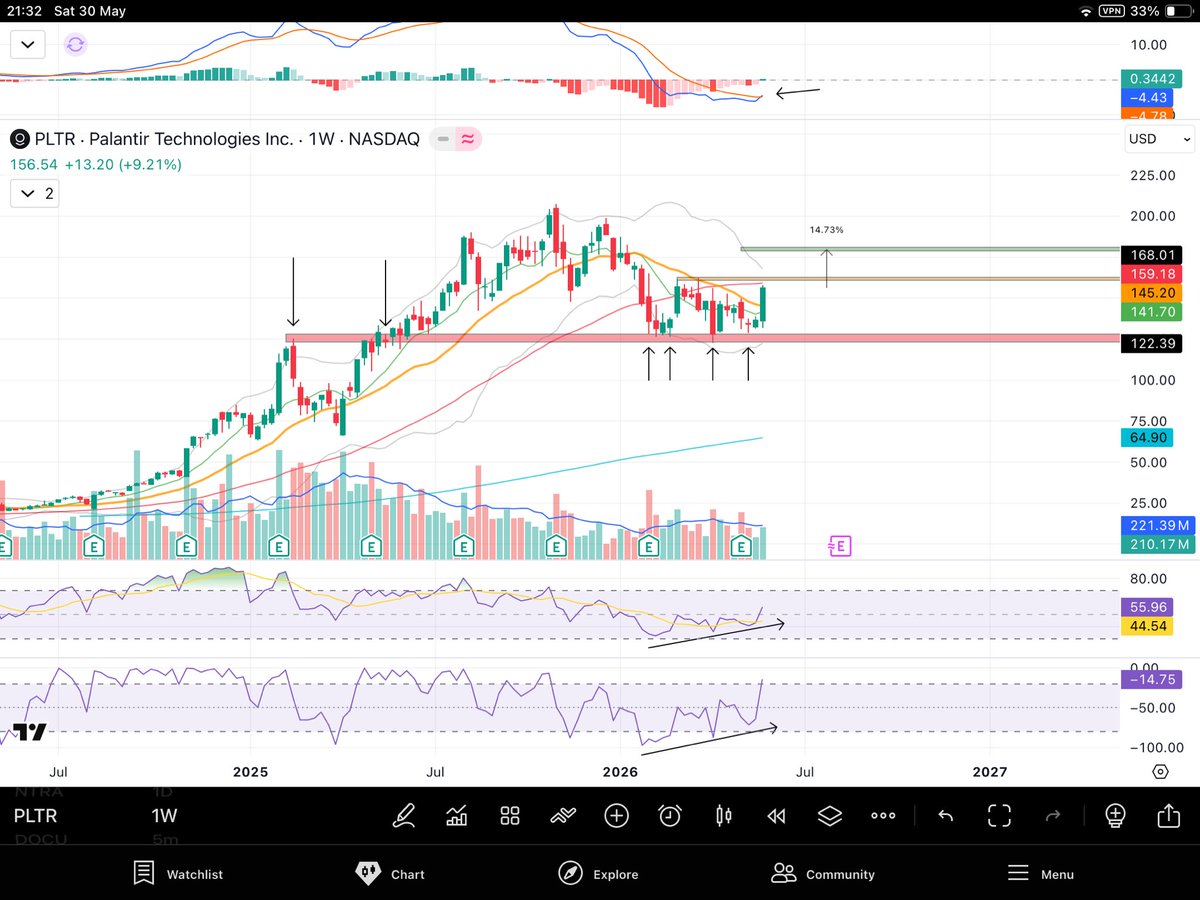Share the chart with the share icon
Viewport: 1200px width, 900px height.
[x=1168, y=815]
